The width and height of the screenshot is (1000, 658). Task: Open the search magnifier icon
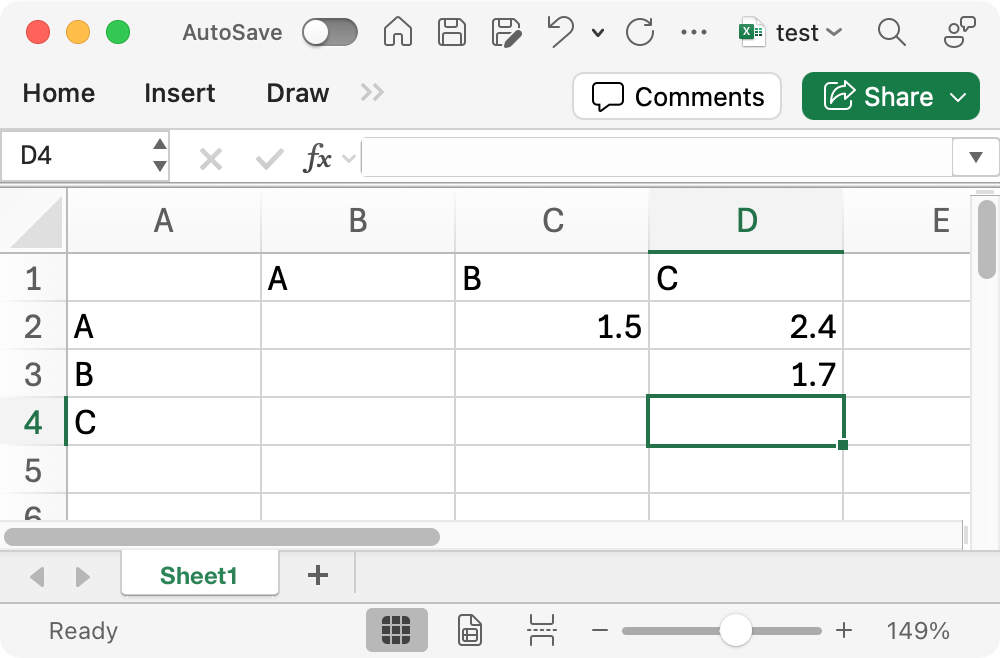pyautogui.click(x=891, y=32)
